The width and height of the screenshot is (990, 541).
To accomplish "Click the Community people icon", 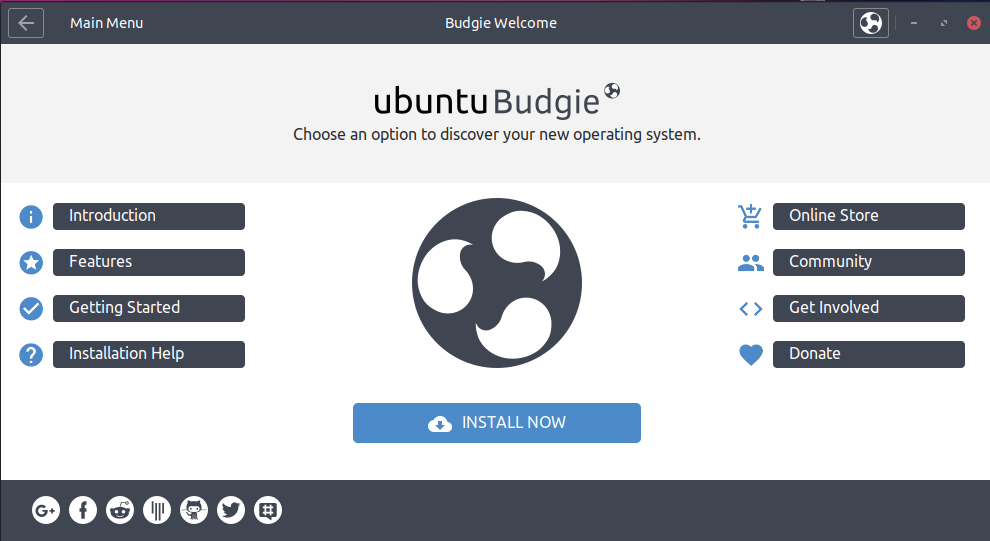I will pos(750,263).
